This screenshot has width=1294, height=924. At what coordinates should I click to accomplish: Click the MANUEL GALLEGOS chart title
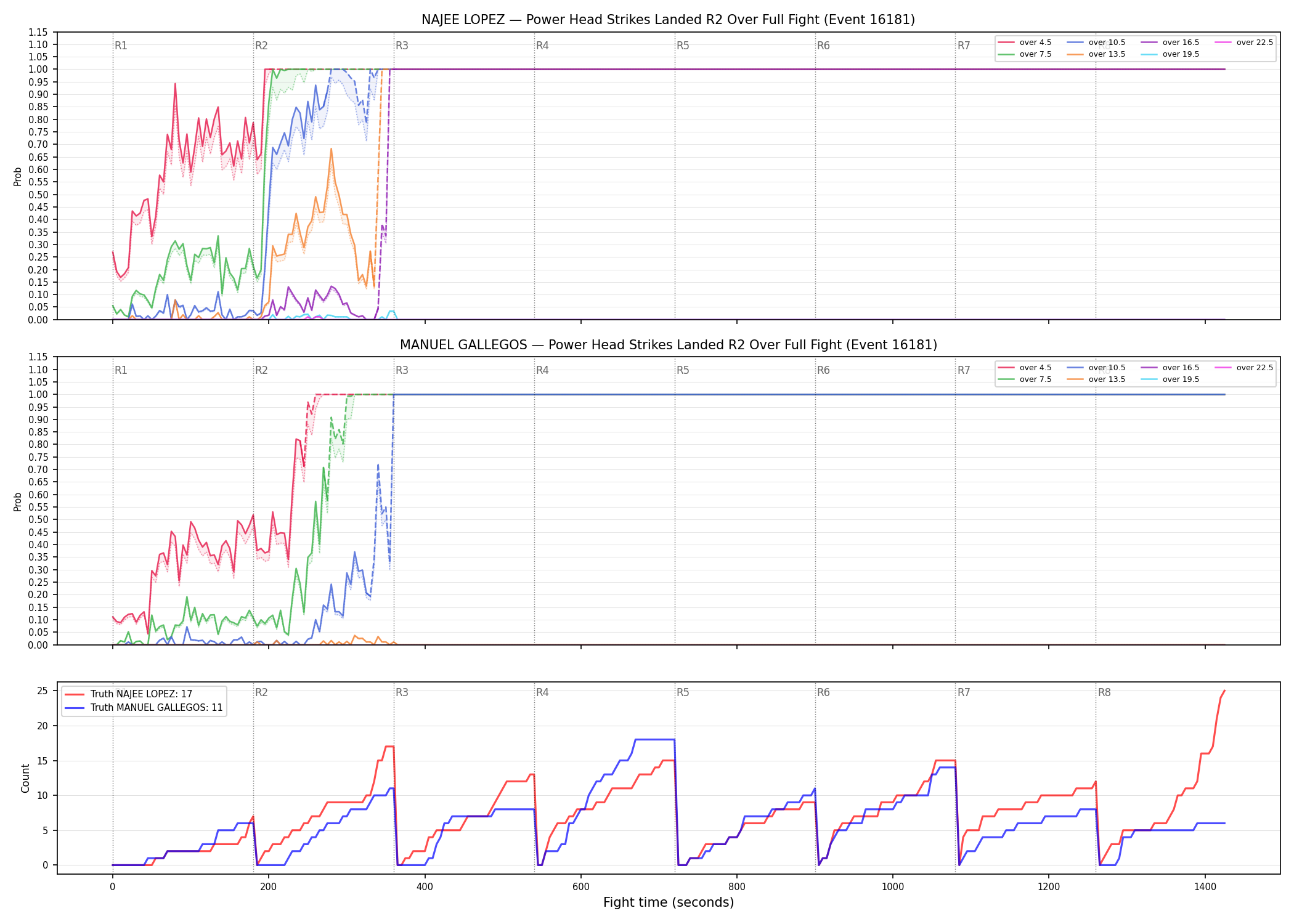pyautogui.click(x=668, y=345)
